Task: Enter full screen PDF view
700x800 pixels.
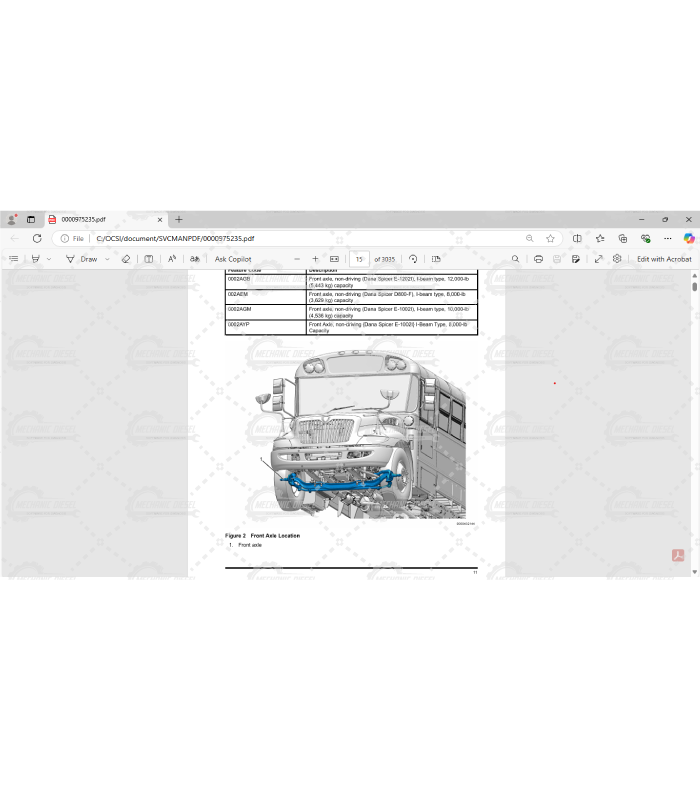Action: pyautogui.click(x=598, y=259)
